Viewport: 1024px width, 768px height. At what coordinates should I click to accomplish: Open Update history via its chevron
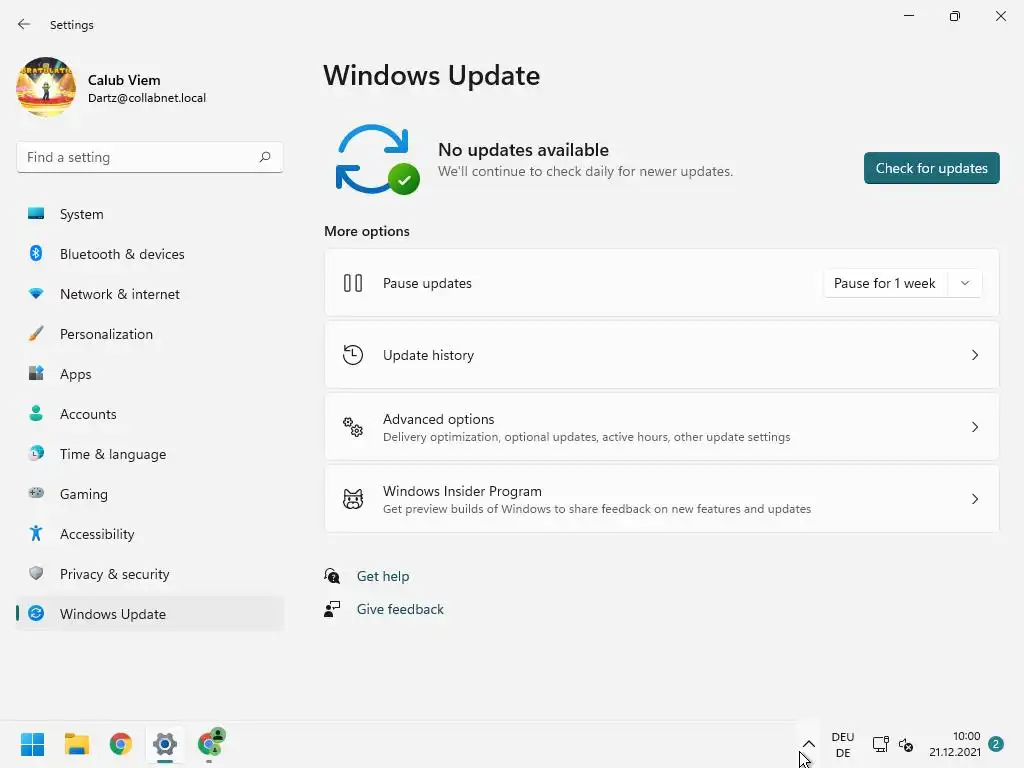974,355
